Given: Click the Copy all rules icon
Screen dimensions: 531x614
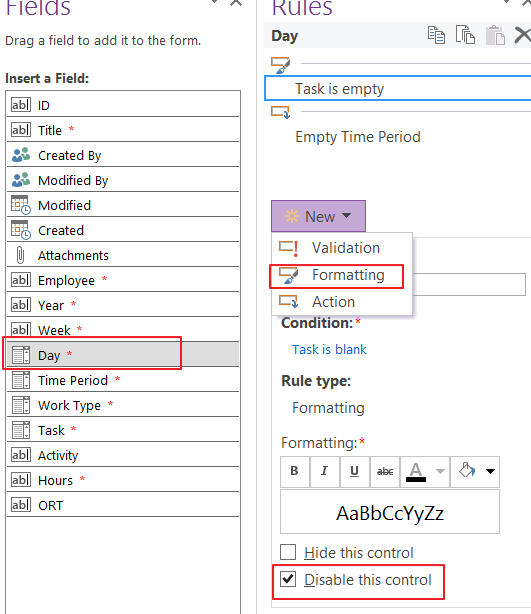Looking at the screenshot, I should (465, 35).
